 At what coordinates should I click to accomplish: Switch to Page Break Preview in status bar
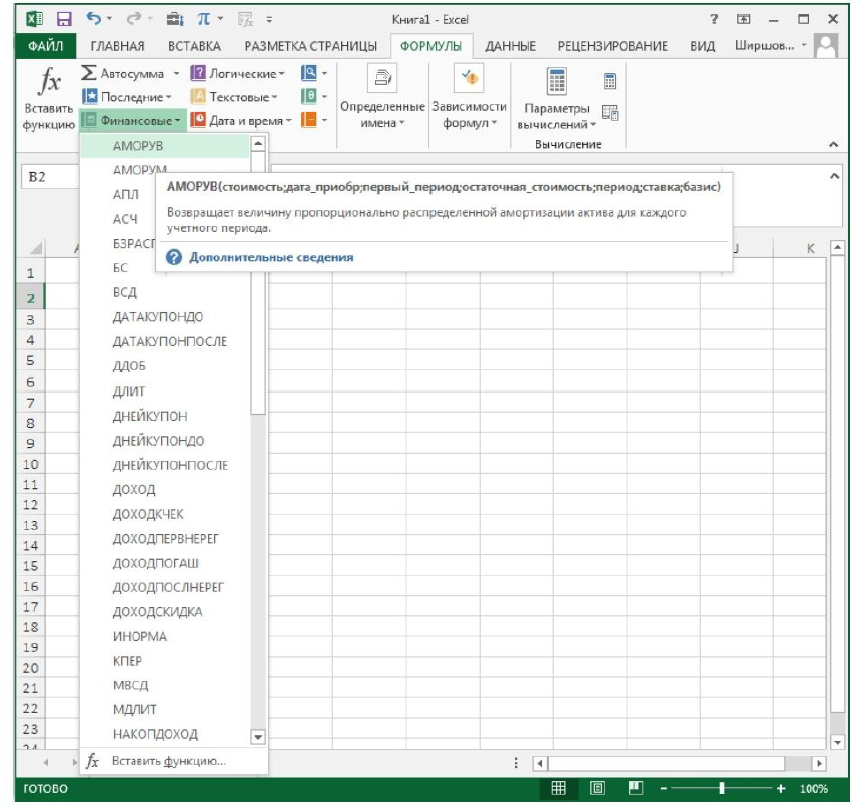click(635, 788)
